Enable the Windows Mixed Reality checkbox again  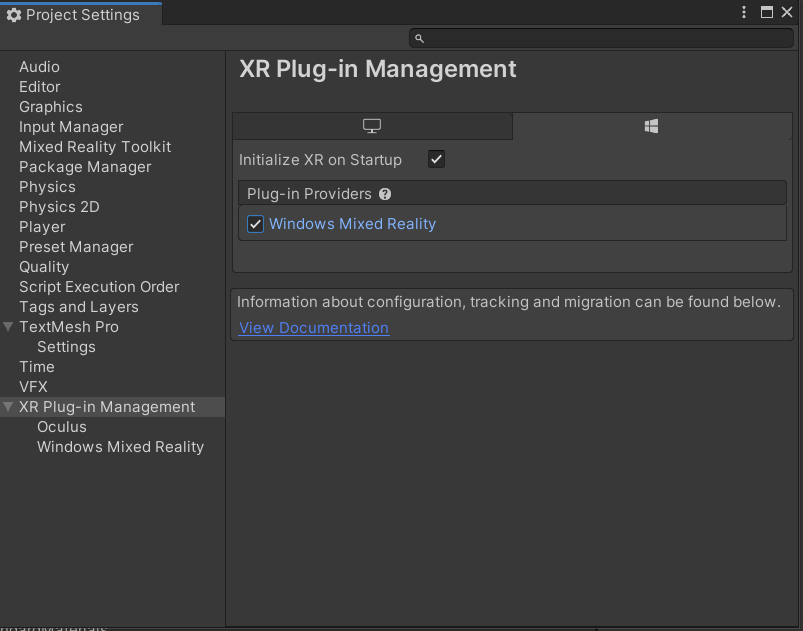(255, 223)
